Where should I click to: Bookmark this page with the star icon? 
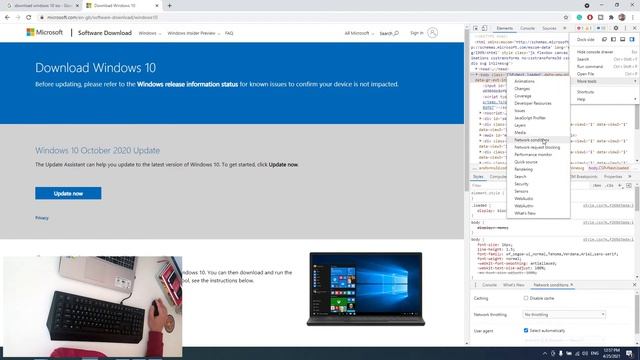pyautogui.click(x=566, y=18)
